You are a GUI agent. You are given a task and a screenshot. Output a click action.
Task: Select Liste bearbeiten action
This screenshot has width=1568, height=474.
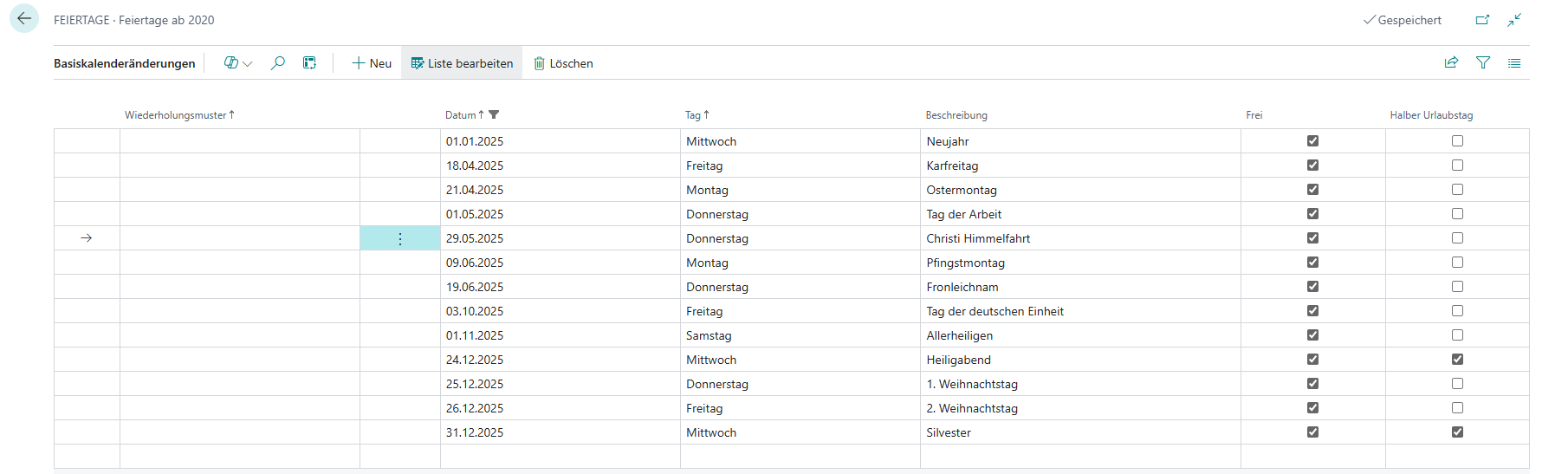click(462, 63)
